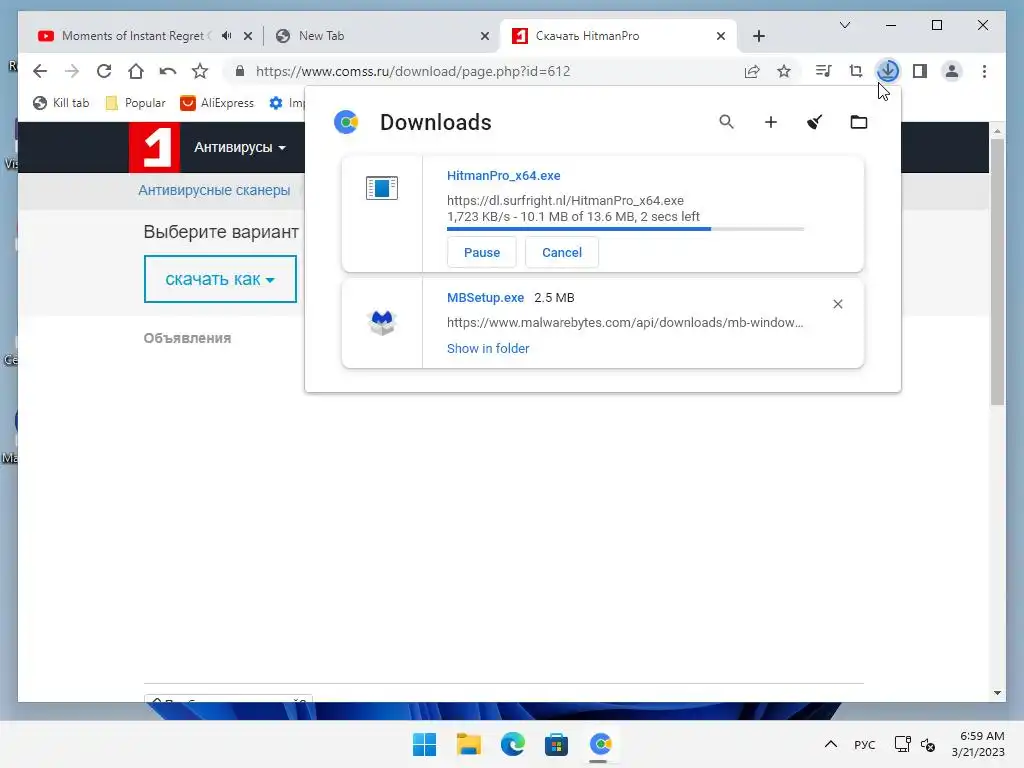Image resolution: width=1024 pixels, height=768 pixels.
Task: Open Антивирусные сканеры breadcrumb link
Action: coord(214,190)
